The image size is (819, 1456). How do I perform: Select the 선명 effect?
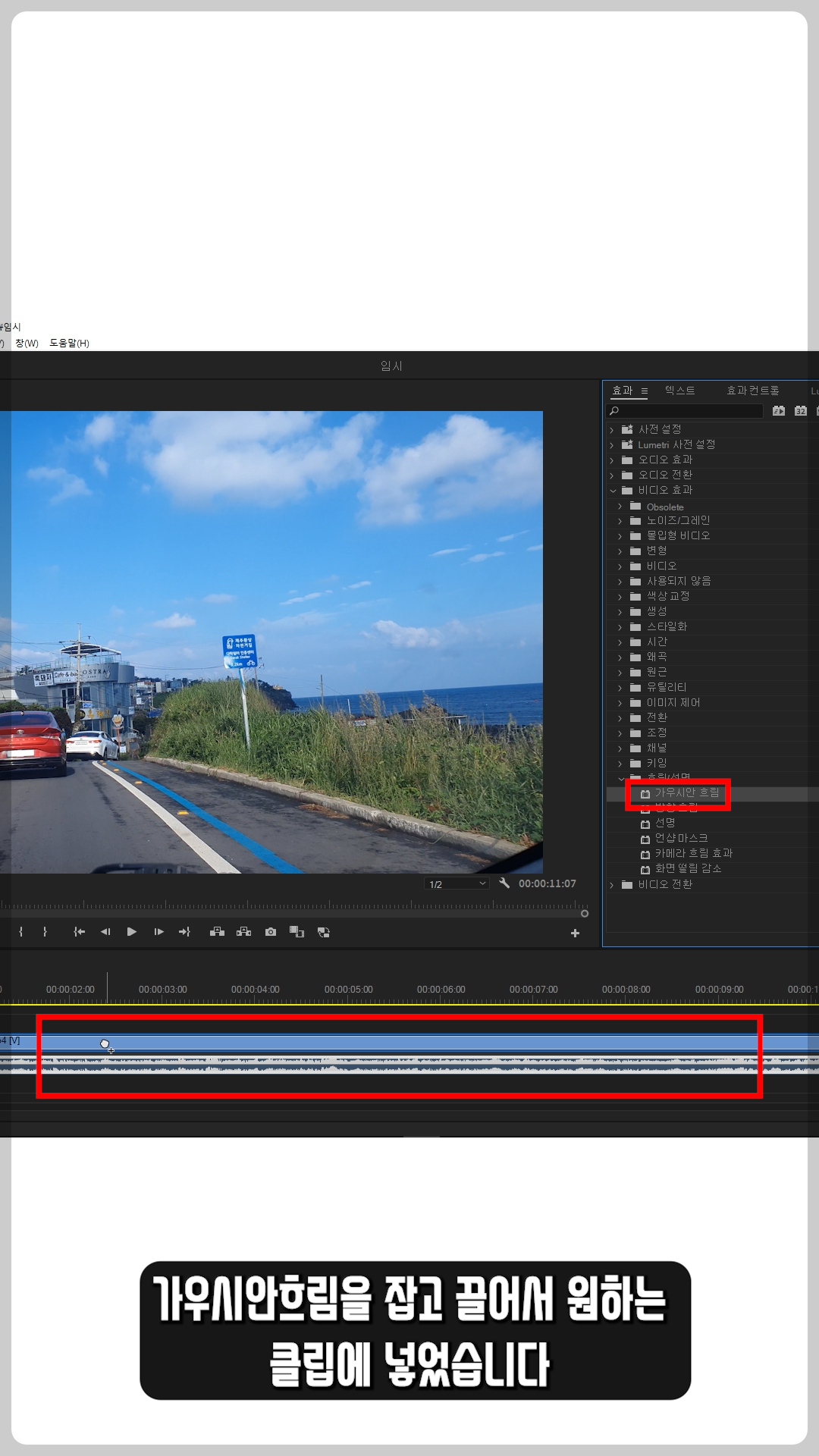point(665,823)
